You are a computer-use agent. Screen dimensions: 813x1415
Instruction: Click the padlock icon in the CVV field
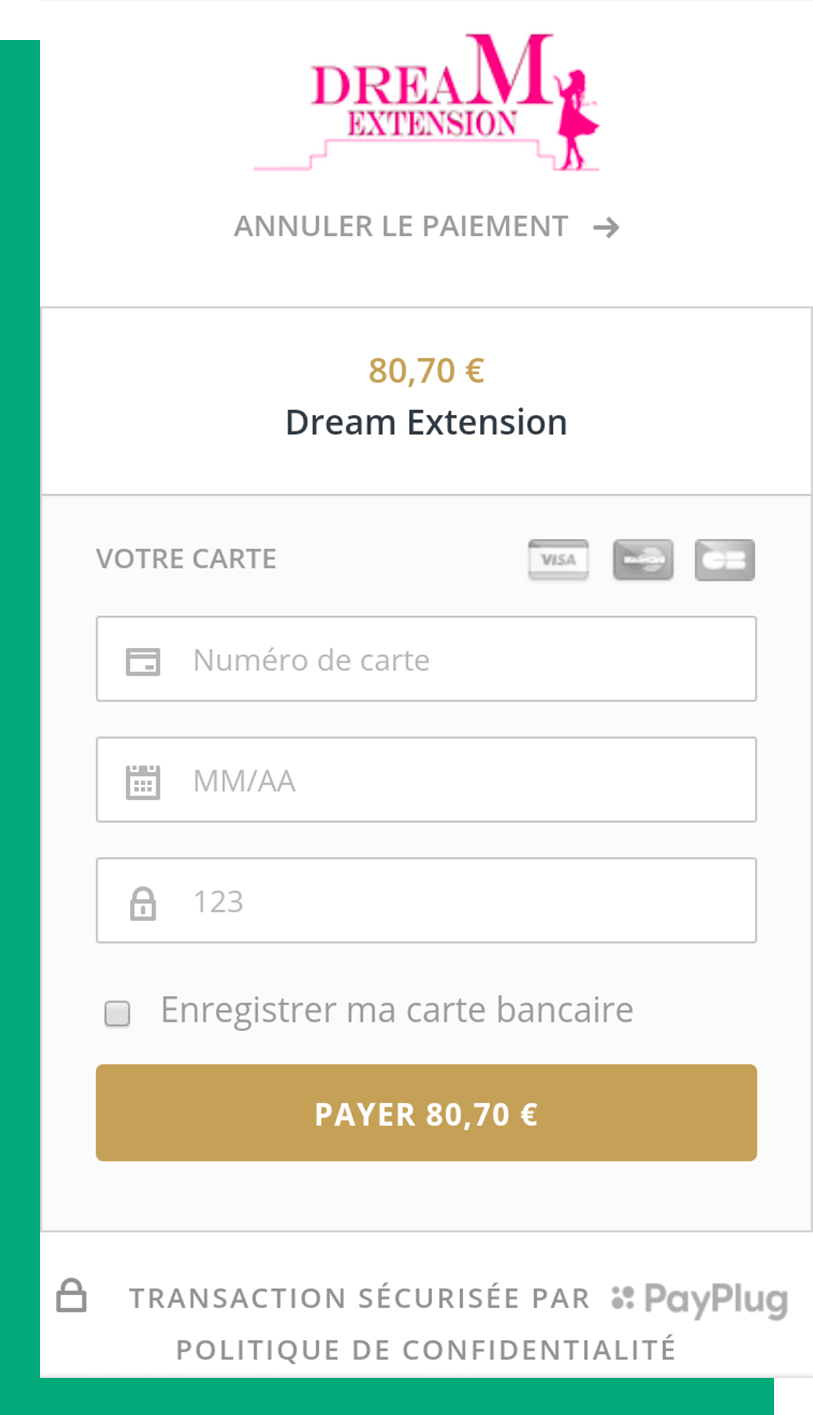tap(144, 901)
